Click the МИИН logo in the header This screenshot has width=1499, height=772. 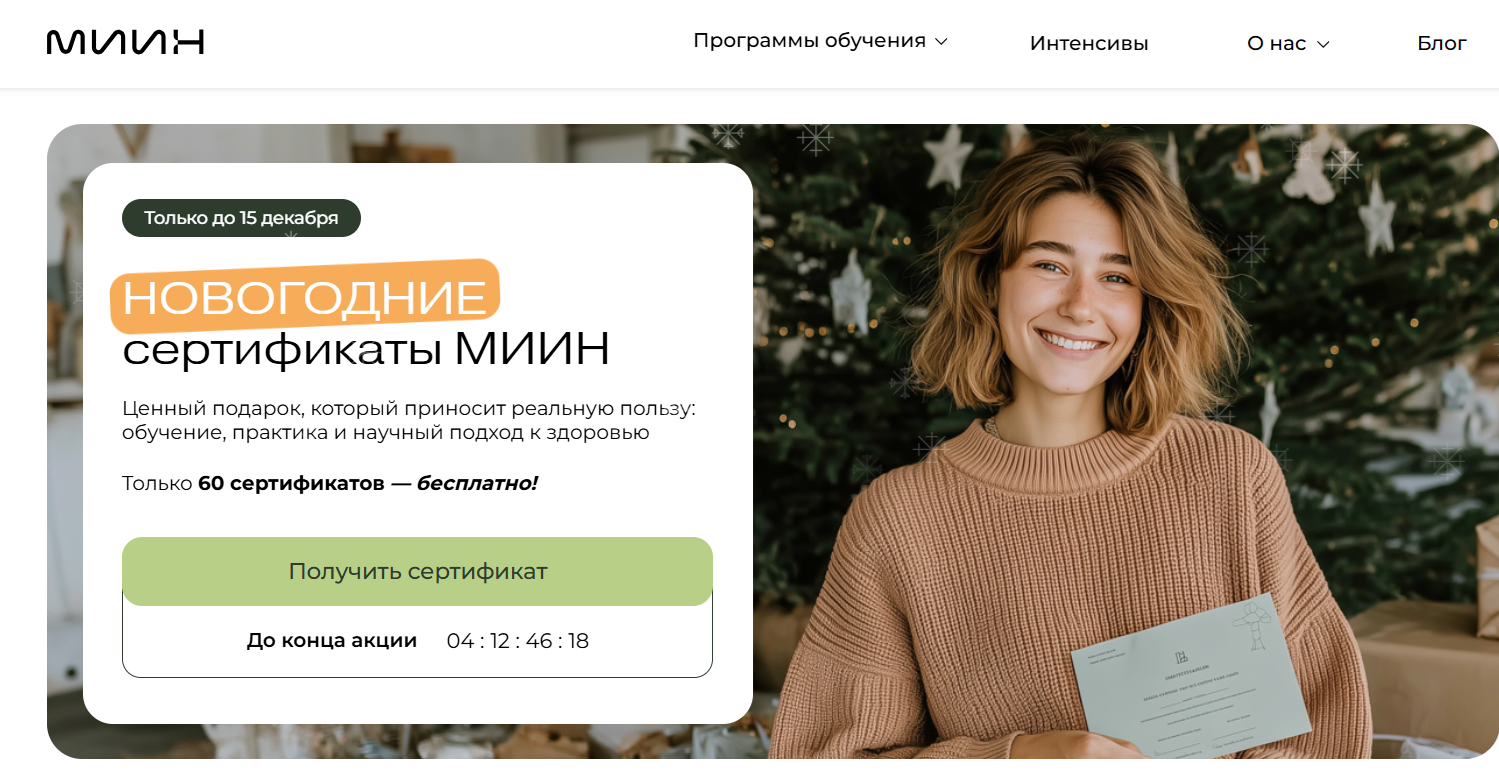[x=125, y=42]
